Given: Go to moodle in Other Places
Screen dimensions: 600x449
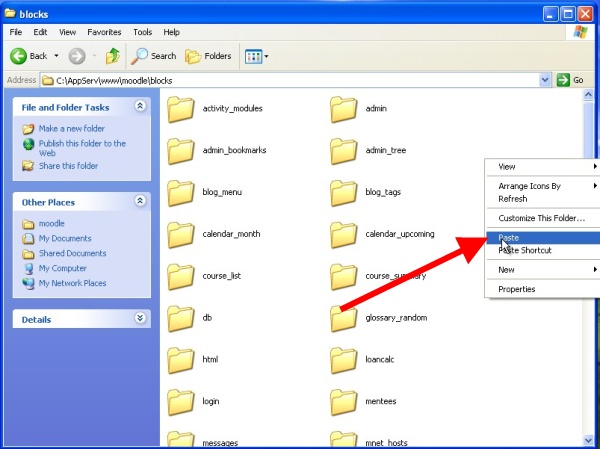Looking at the screenshot, I should pos(52,224).
